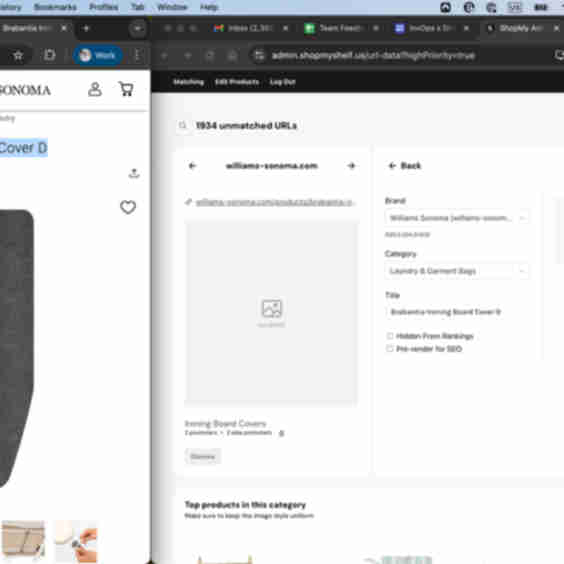
Task: Open the shopping cart icon
Action: (126, 89)
